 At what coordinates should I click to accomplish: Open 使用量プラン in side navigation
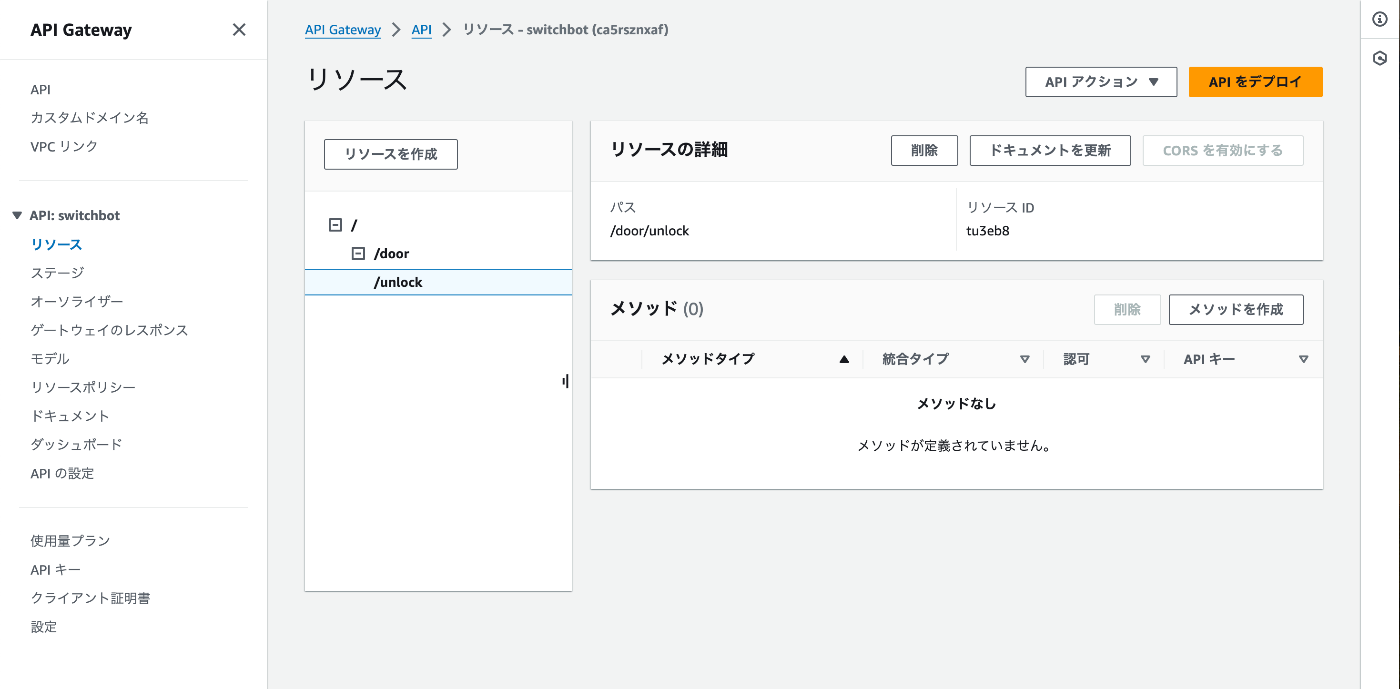(x=70, y=541)
